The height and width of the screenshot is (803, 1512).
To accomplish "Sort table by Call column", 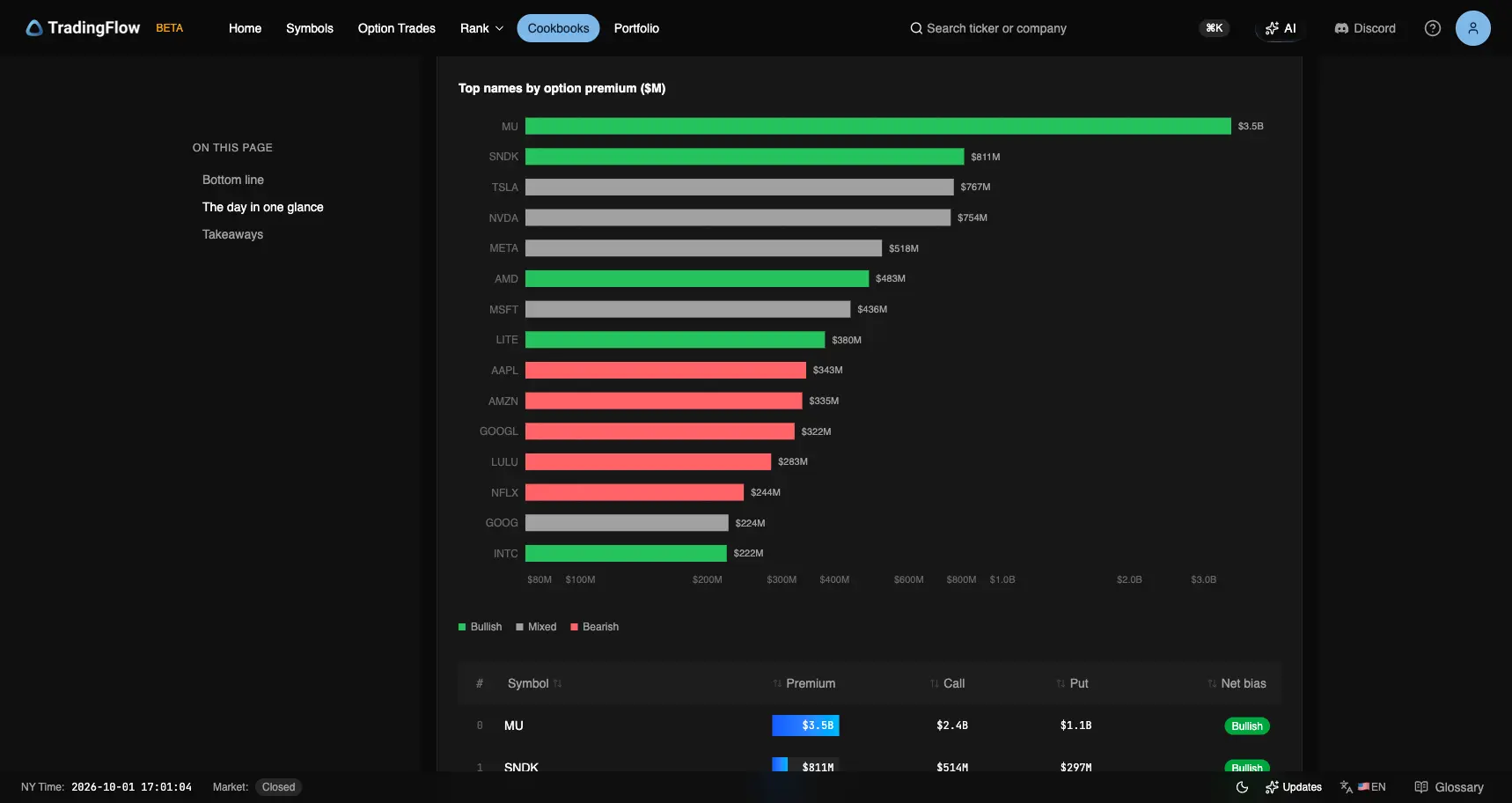I will click(x=948, y=683).
